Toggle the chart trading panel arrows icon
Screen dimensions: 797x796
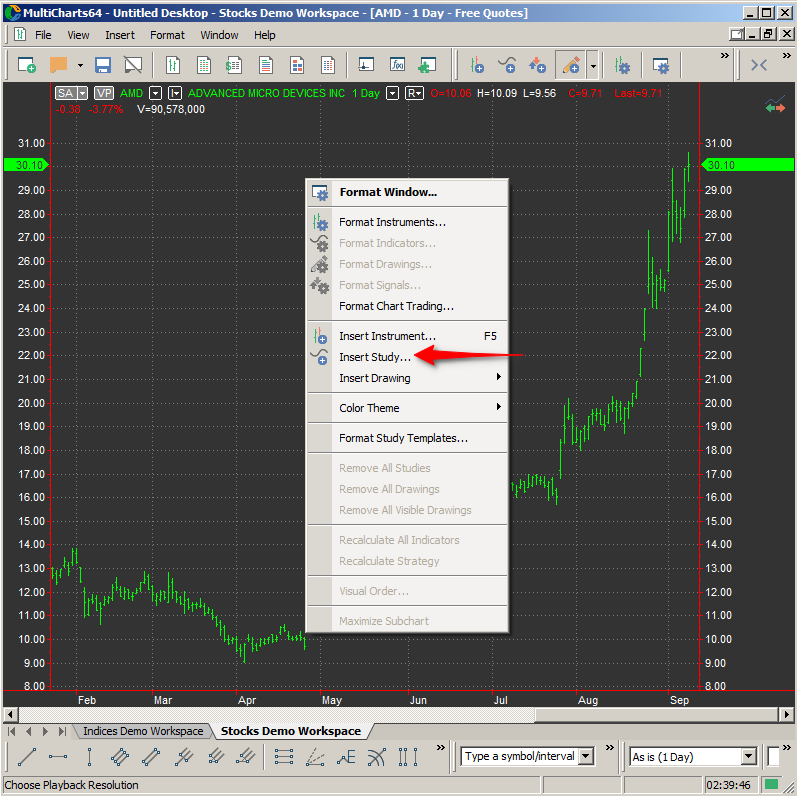[775, 104]
